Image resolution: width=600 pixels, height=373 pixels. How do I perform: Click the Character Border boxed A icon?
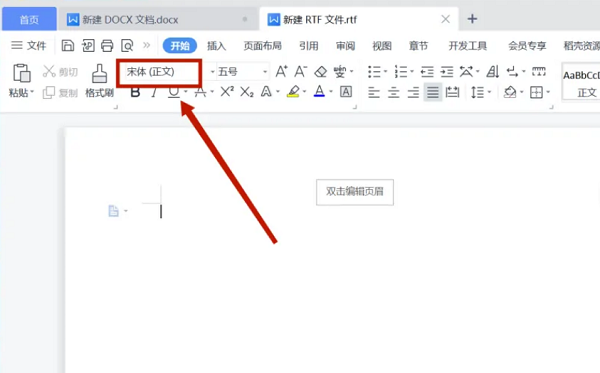(346, 91)
